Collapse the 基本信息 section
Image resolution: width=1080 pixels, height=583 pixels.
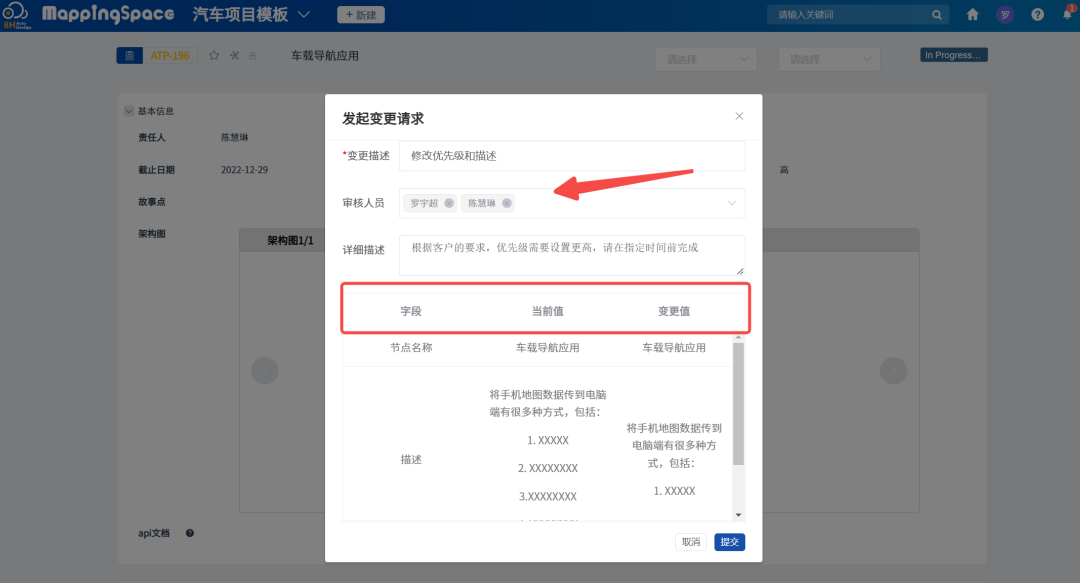(x=128, y=111)
